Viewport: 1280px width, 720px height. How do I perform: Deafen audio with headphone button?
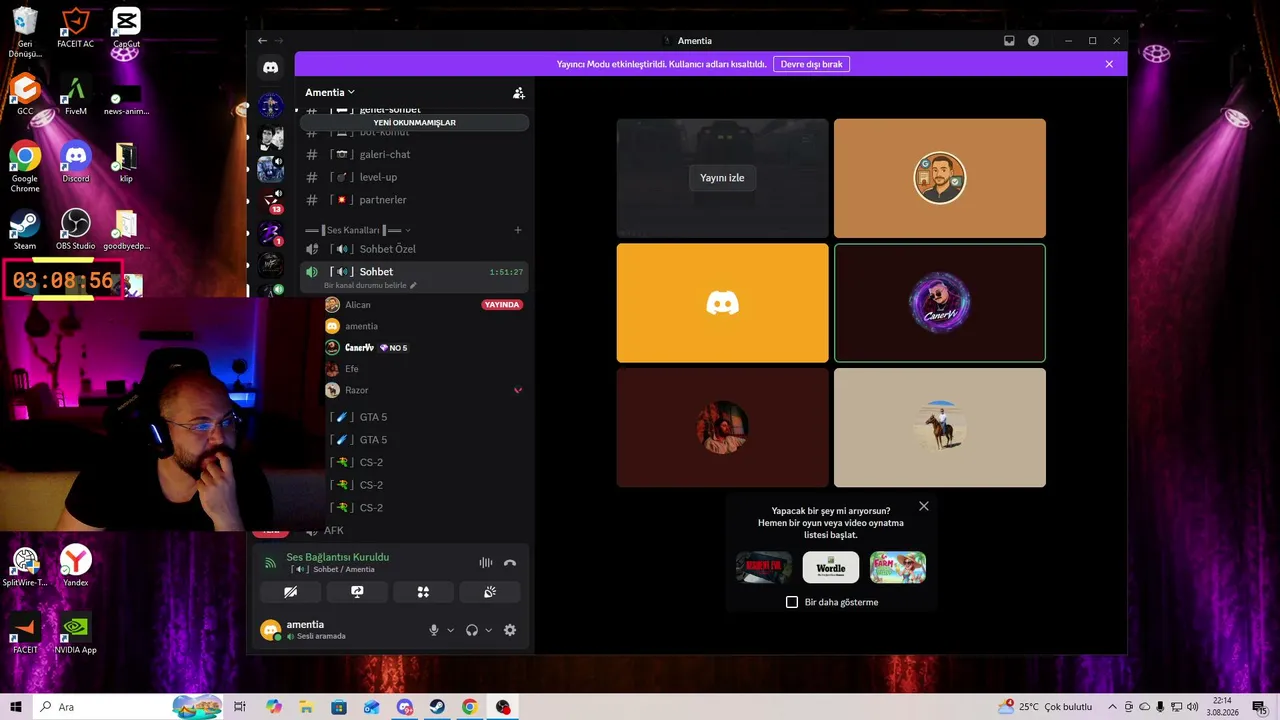(x=472, y=630)
